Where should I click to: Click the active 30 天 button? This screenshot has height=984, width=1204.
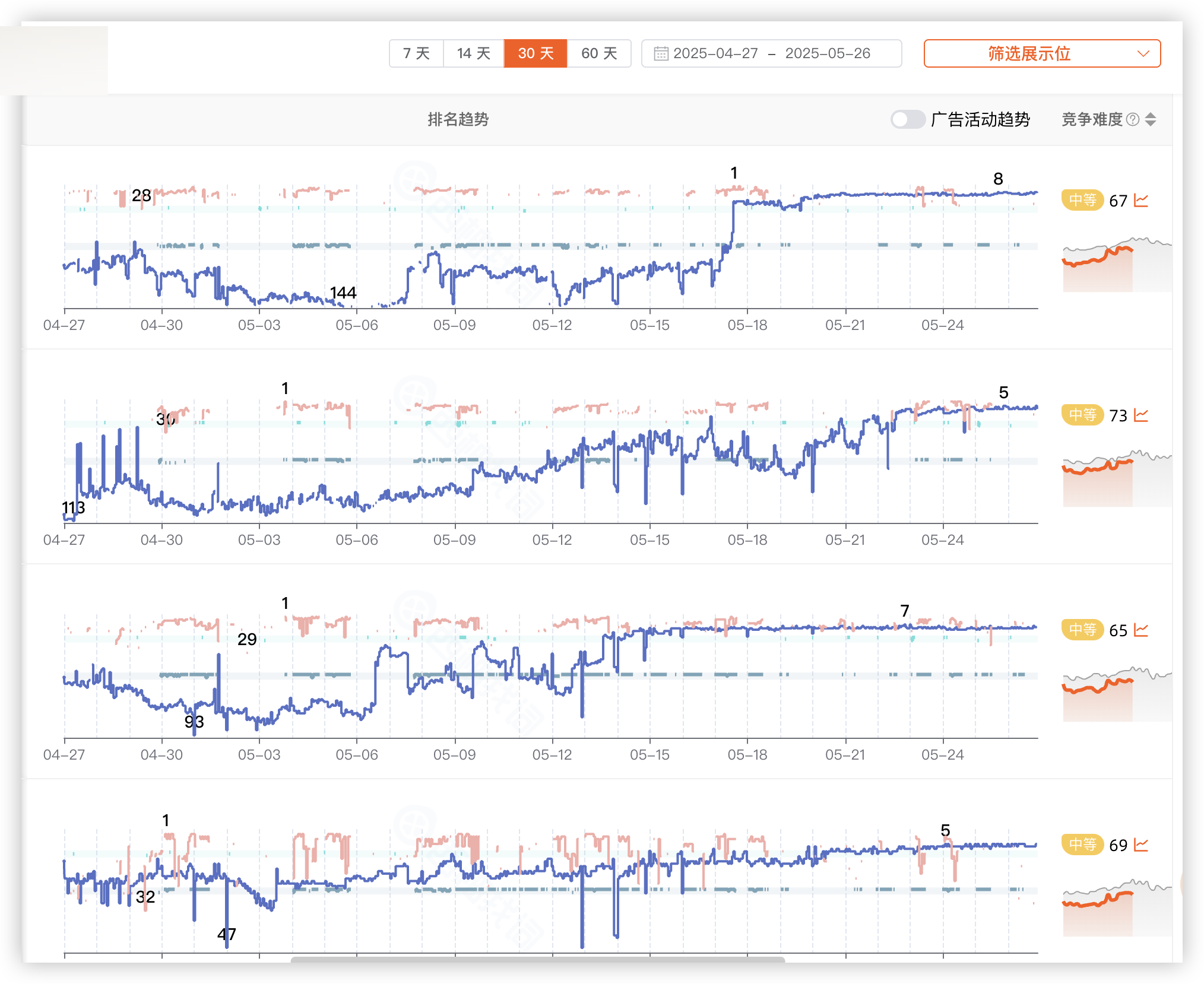tap(536, 53)
